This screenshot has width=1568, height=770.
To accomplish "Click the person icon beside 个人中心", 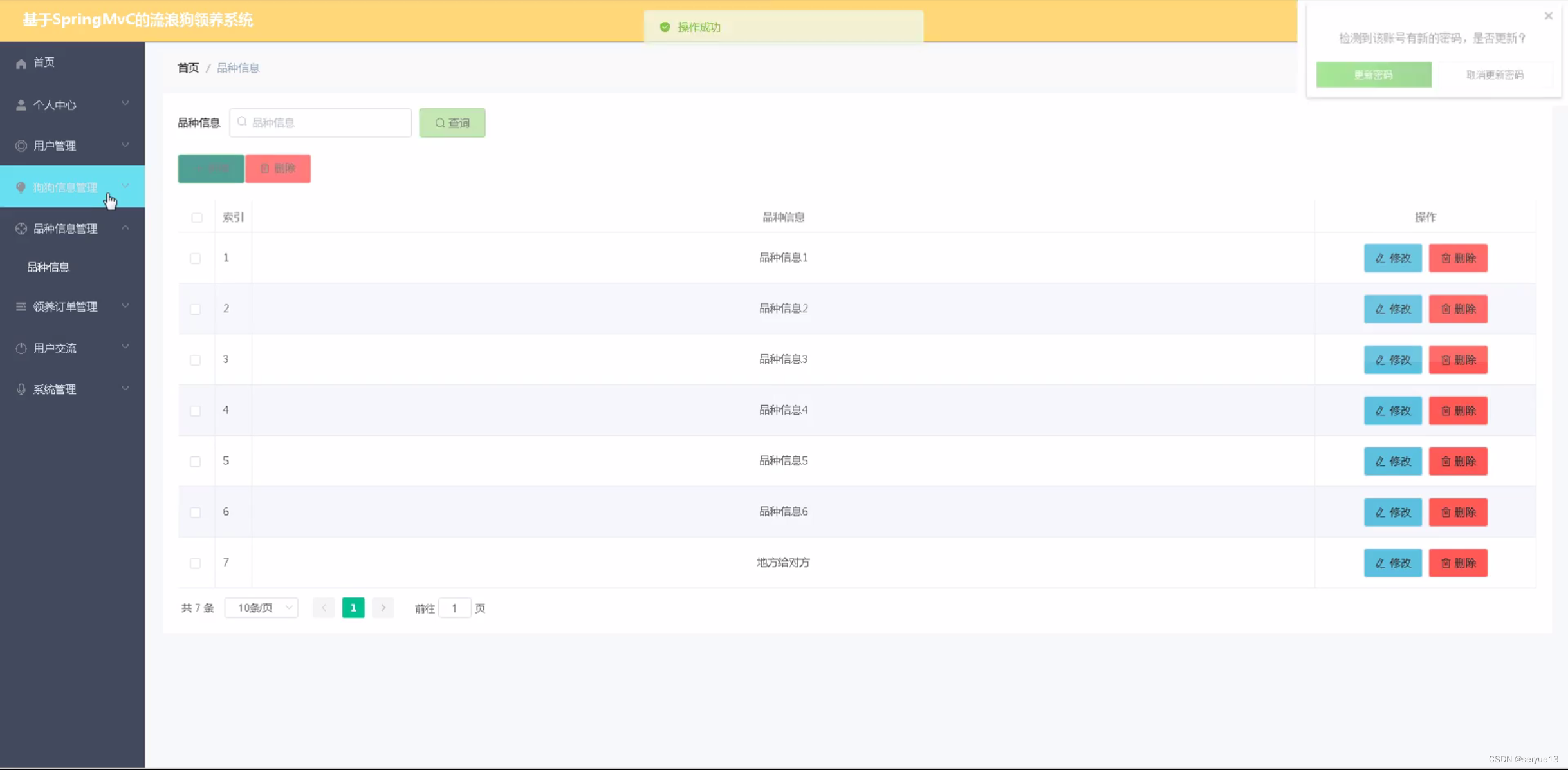I will coord(21,105).
